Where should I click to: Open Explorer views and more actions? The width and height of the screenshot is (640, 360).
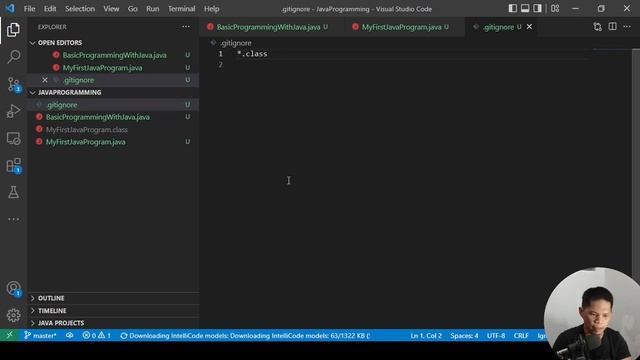tap(186, 27)
